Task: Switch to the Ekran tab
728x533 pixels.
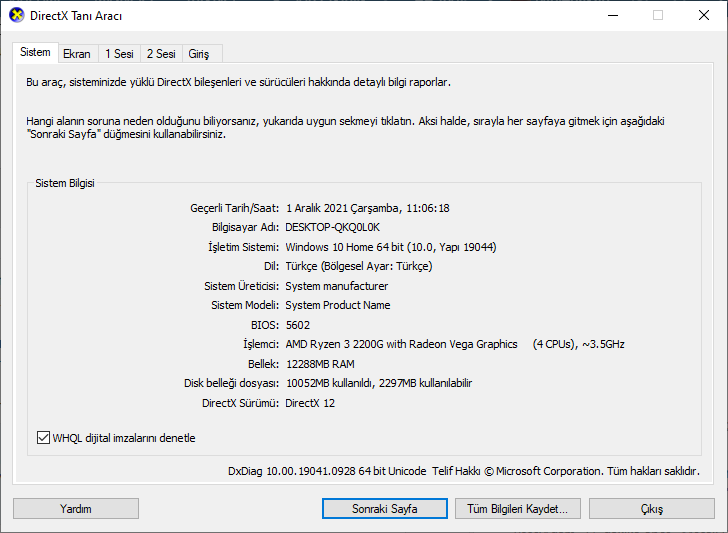Action: click(77, 54)
